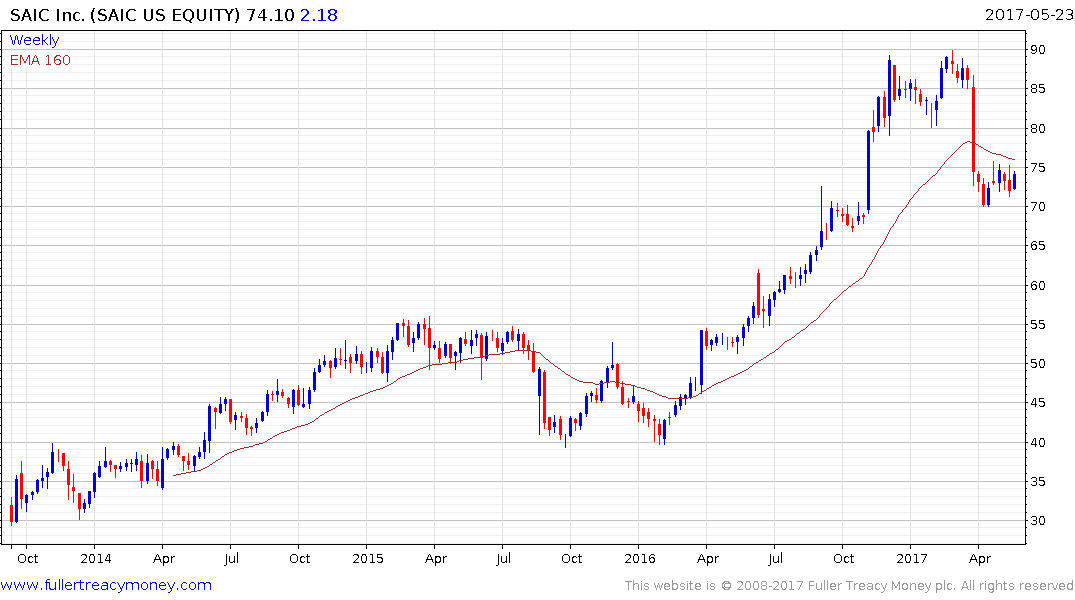Select the chart title 'SAIC Inc. (SAIC US EQUITY)'
Image resolution: width=1075 pixels, height=600 pixels.
point(125,15)
